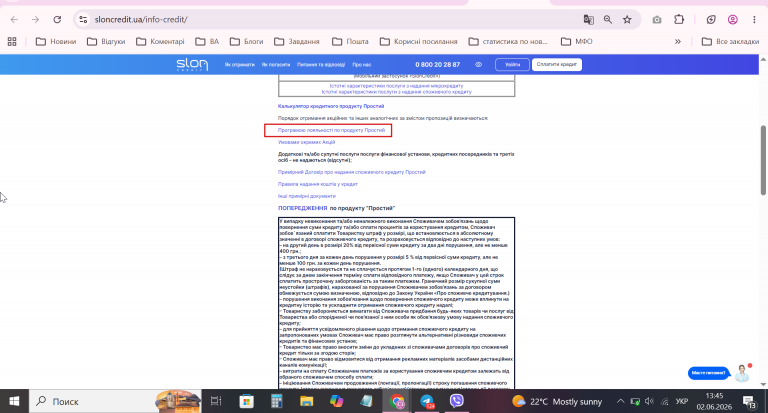Viewport: 768px width, 413px height.
Task: Show hidden system tray icons
Action: pos(620,401)
